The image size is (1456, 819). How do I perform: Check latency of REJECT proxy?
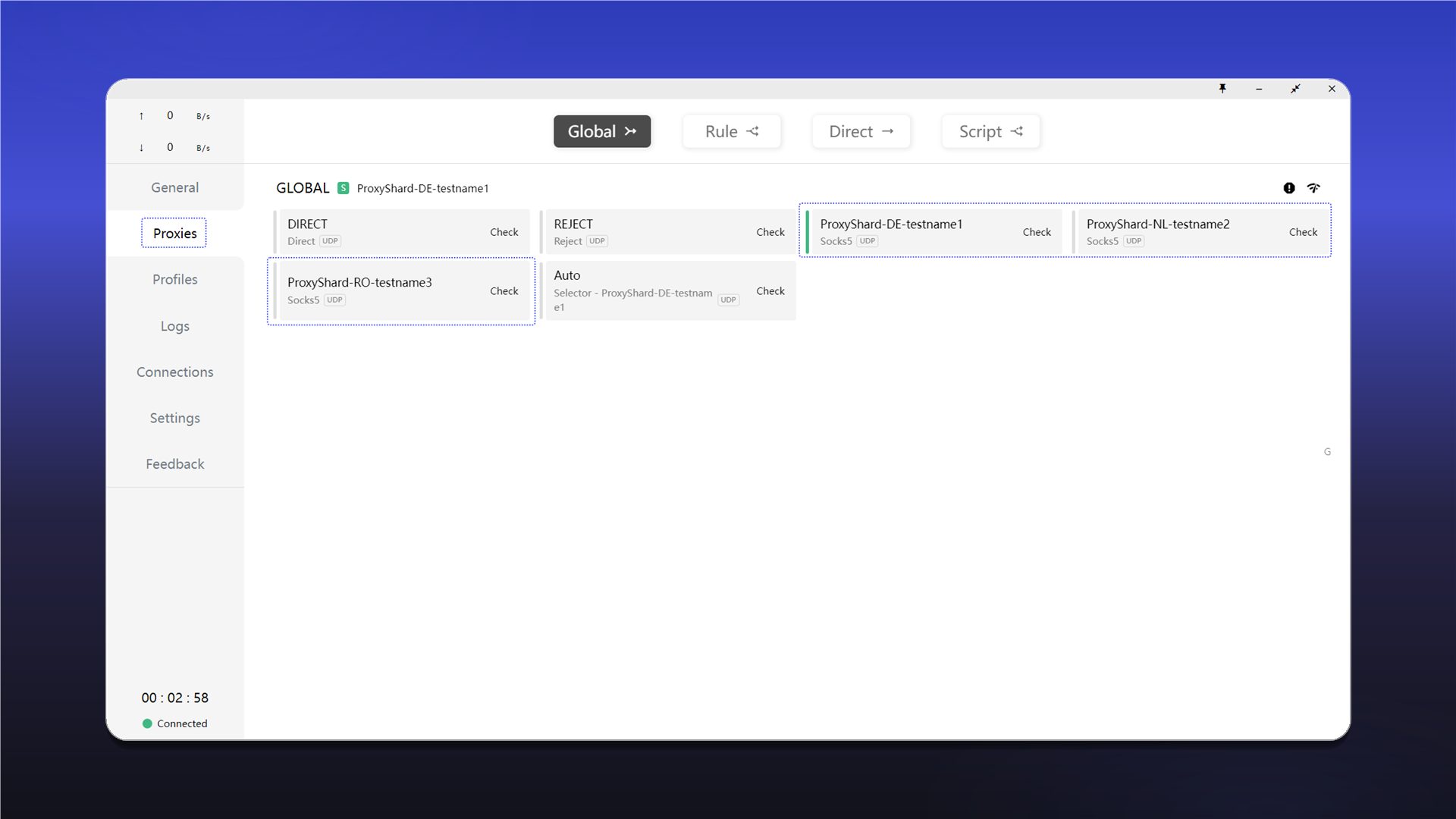[x=770, y=232]
